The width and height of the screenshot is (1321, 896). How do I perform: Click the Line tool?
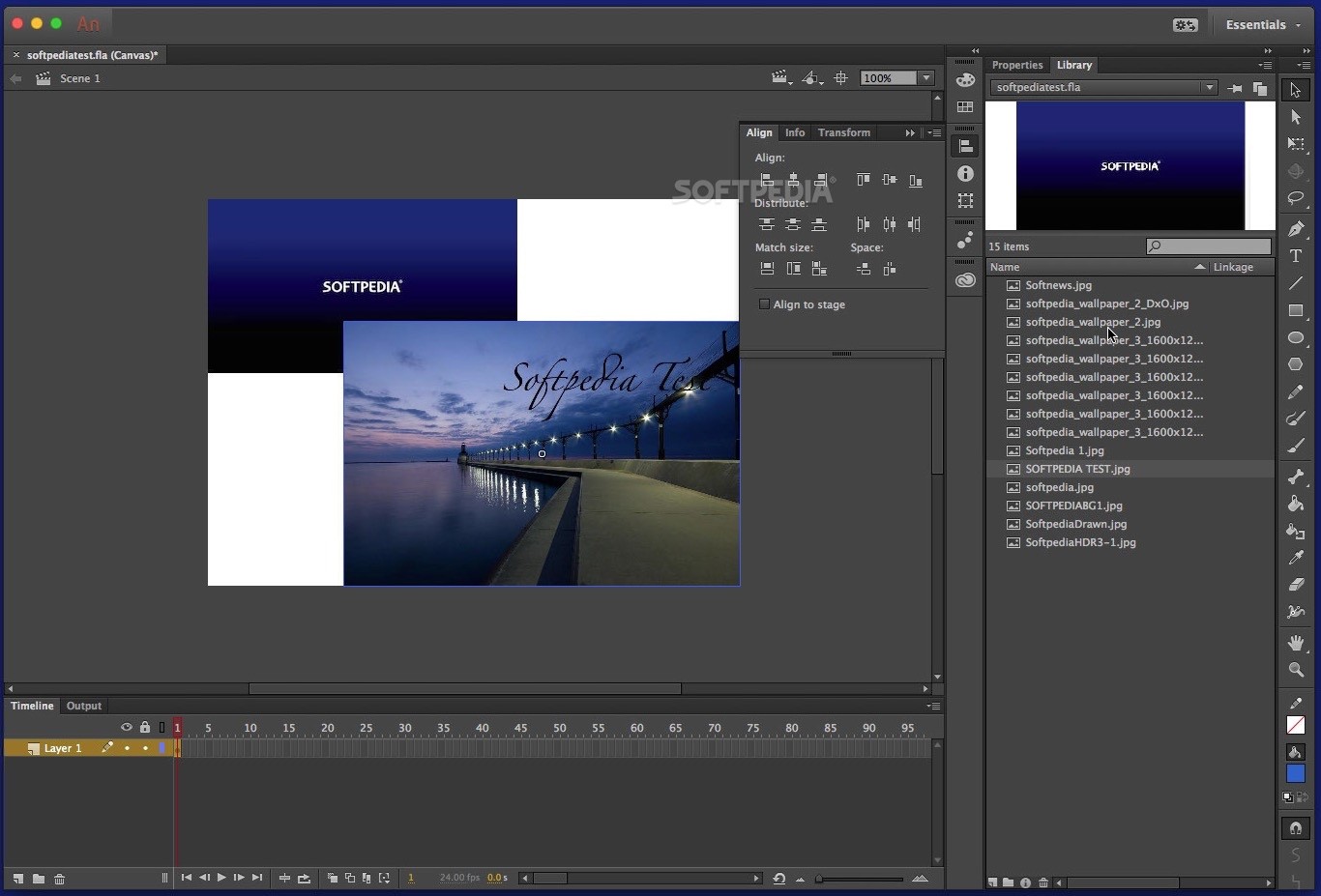tap(1296, 283)
